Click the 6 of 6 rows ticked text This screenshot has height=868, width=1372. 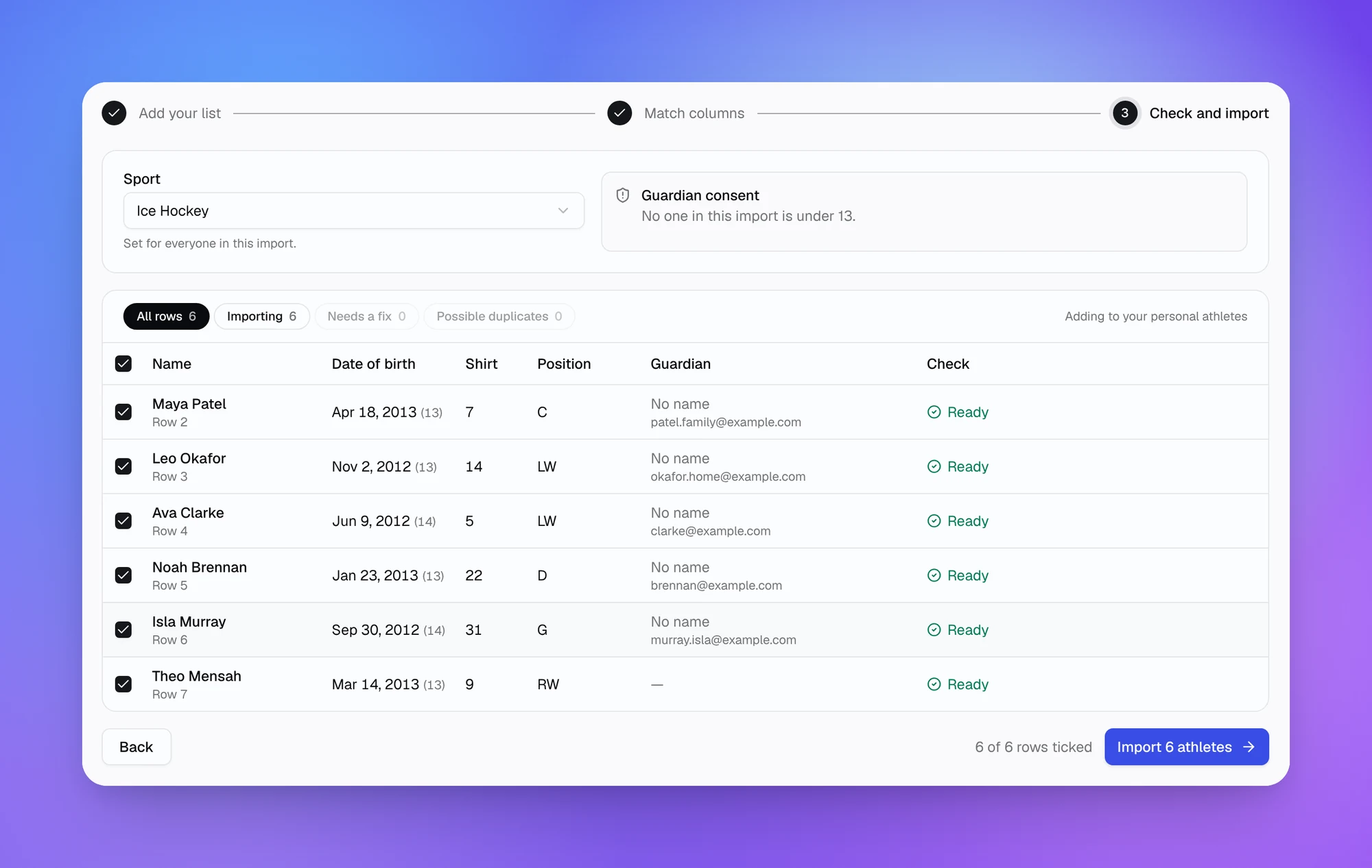tap(1033, 747)
